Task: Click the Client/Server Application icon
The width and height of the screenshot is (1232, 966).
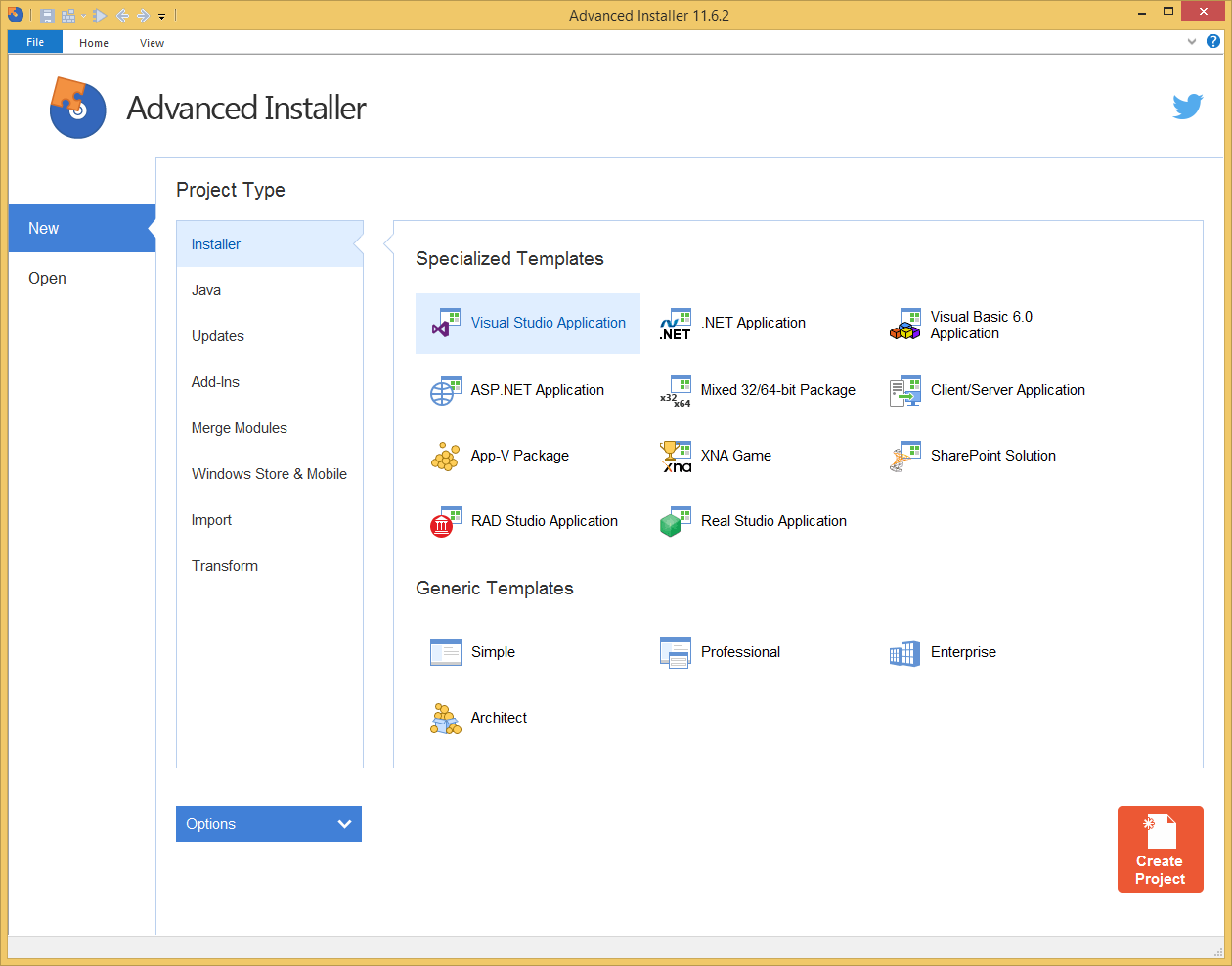Action: (905, 391)
